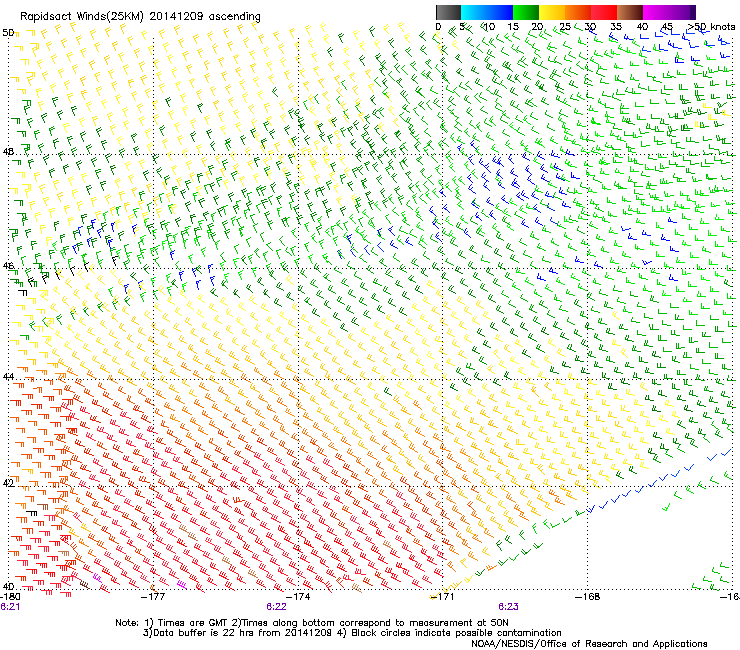Image resolution: width=740 pixels, height=650 pixels.
Task: Click the chart title Rapidsact Winds(25KM) 20141209 ascending
Action: (140, 17)
